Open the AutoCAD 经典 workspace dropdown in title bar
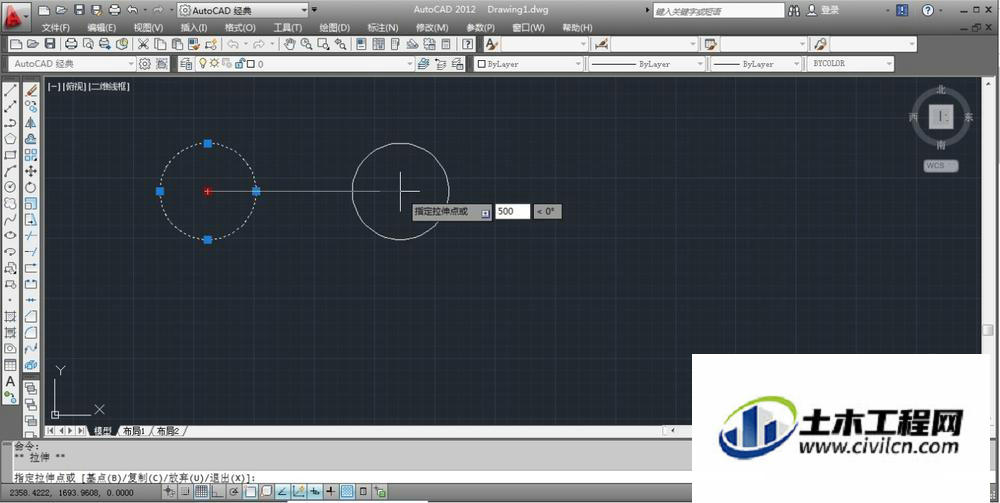1000x503 pixels. click(242, 10)
